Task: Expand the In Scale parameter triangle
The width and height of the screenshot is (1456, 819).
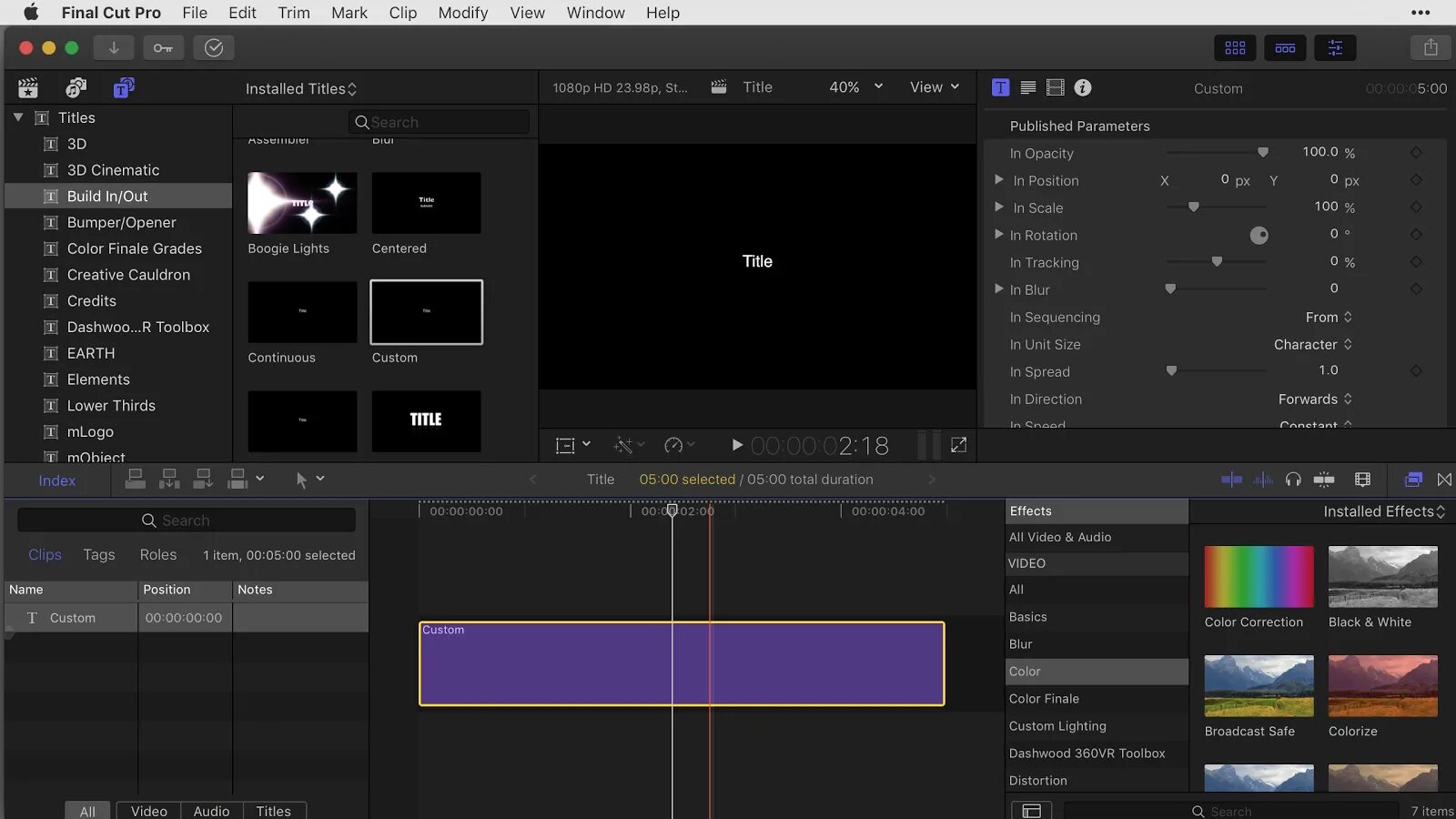Action: click(x=999, y=207)
